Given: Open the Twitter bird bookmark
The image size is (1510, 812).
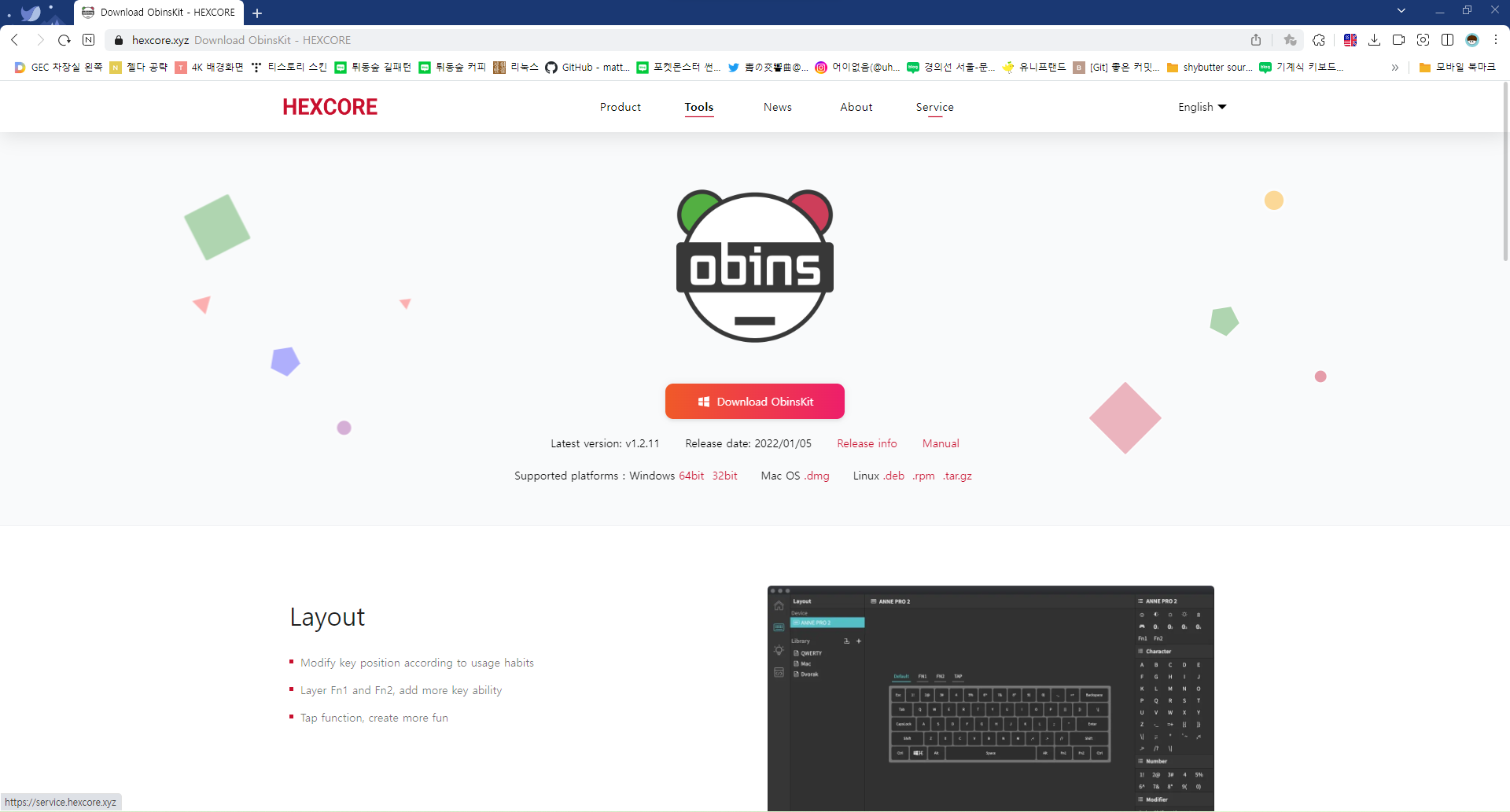Looking at the screenshot, I should (x=768, y=68).
